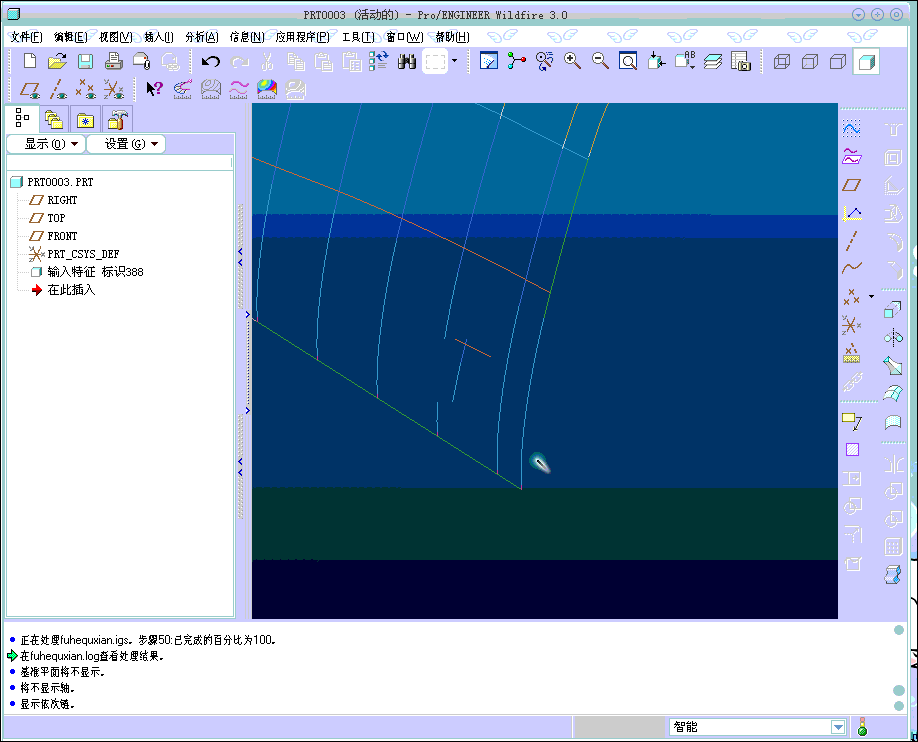Start the Sketch tool in right toolbar
Screen dimensions: 918x742
coord(852,129)
